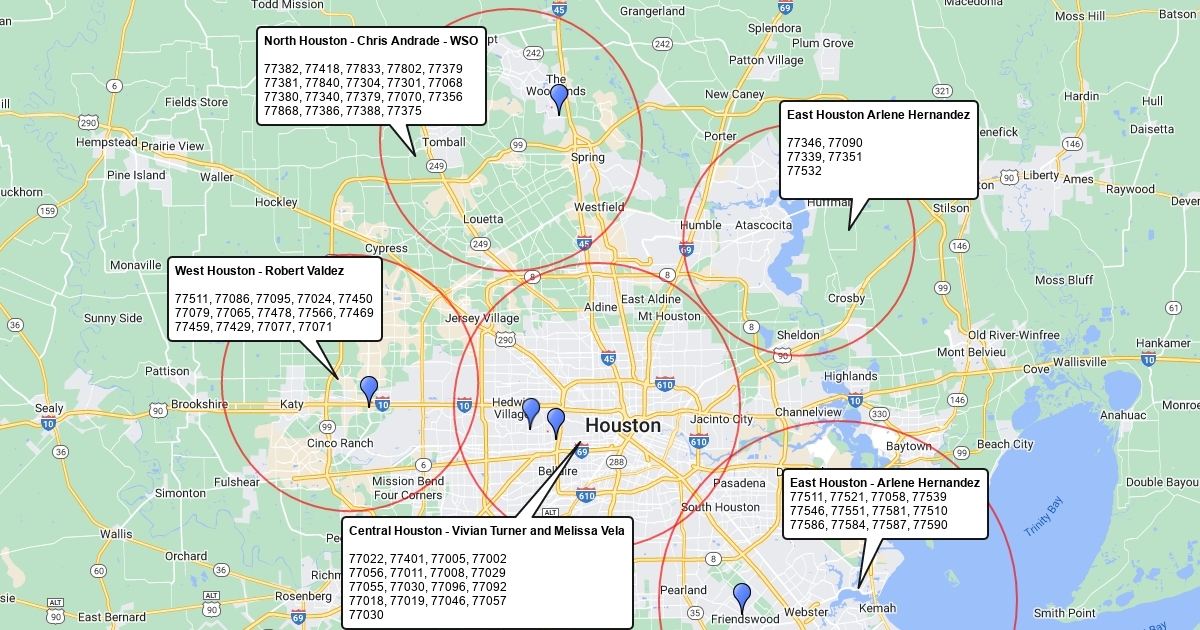
Task: Click the large Houston city label
Action: pyautogui.click(x=622, y=425)
